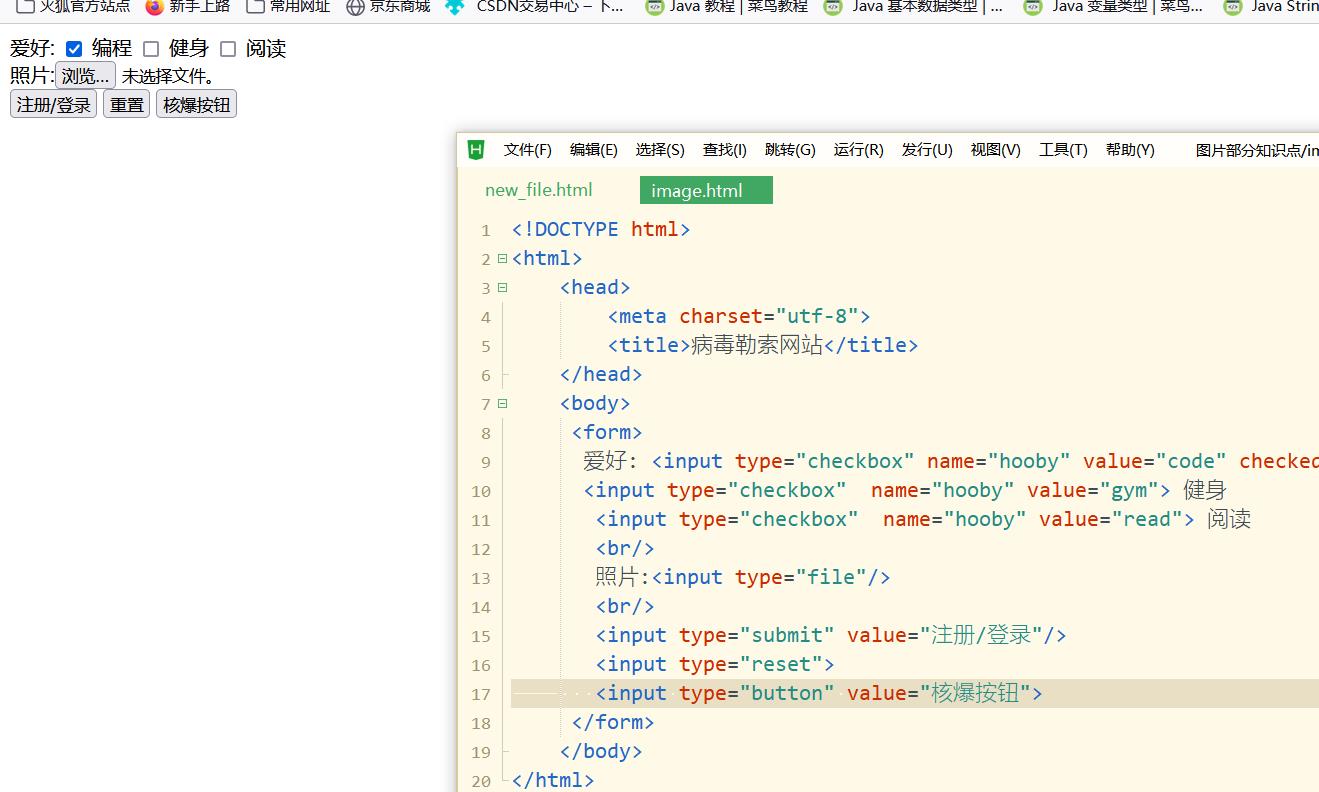Open the 新手上路 Firefox bookmark

point(188,7)
